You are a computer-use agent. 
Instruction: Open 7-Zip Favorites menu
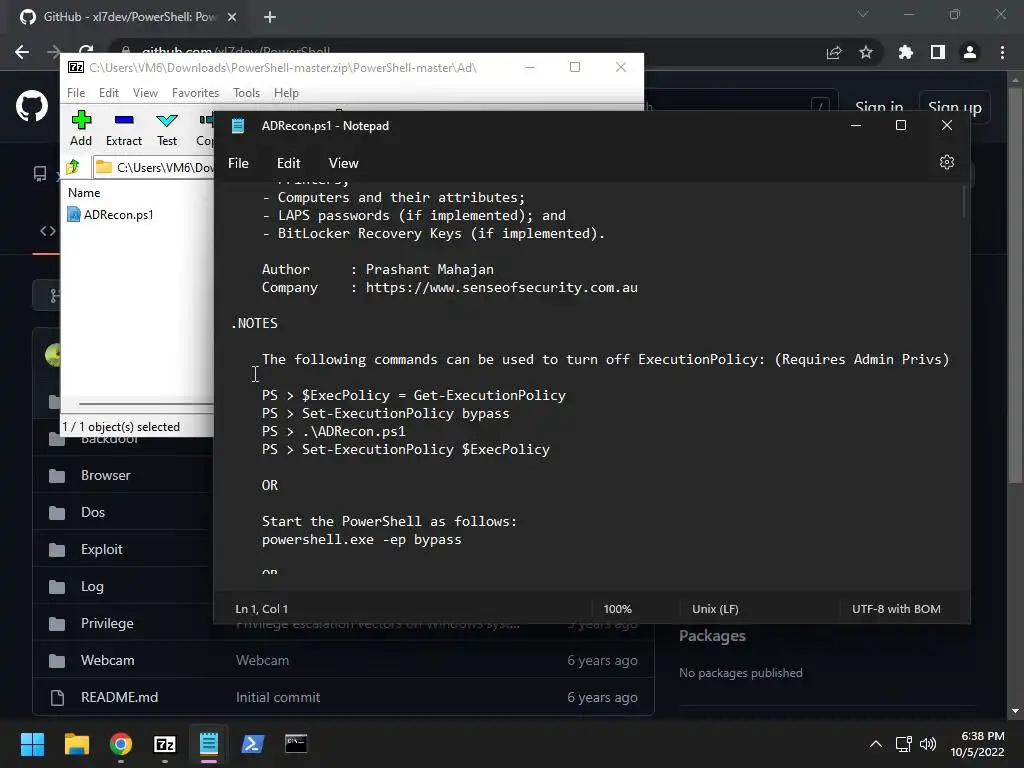[x=195, y=93]
